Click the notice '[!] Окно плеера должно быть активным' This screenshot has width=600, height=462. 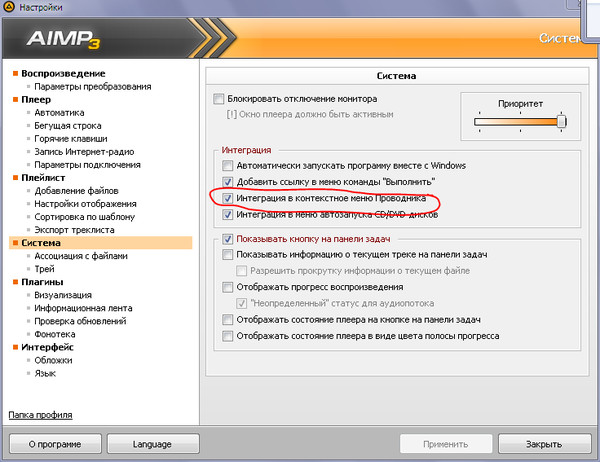(x=310, y=114)
